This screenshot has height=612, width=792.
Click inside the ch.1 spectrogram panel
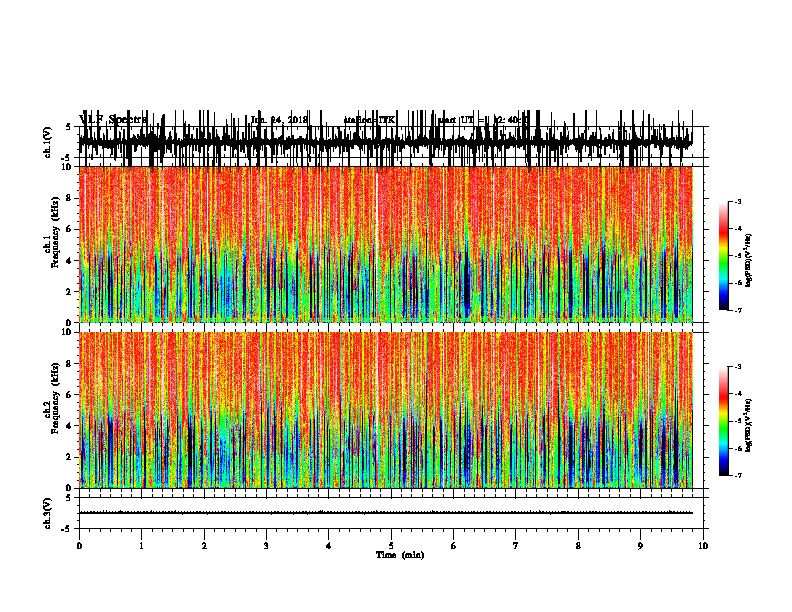pos(386,244)
